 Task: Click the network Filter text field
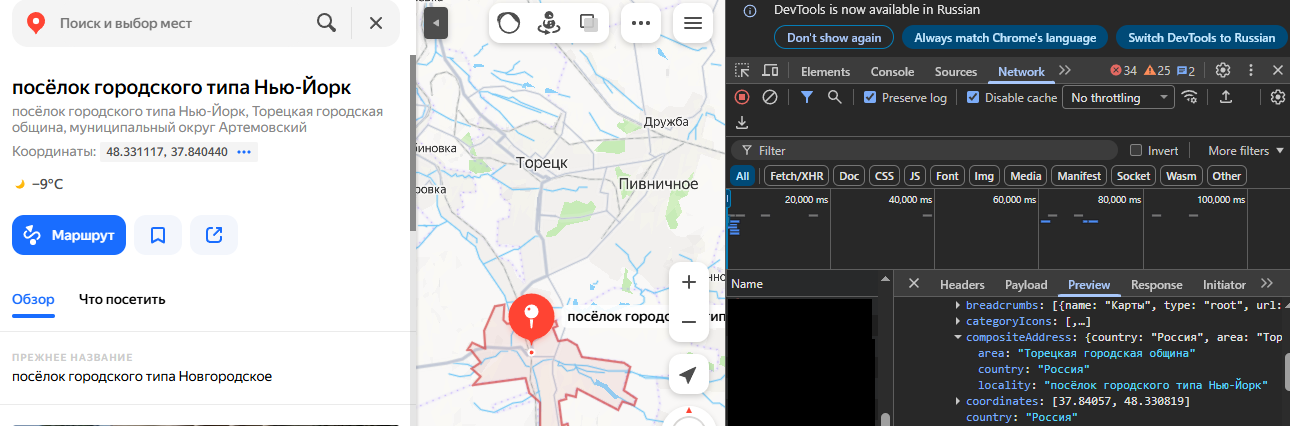click(x=925, y=150)
